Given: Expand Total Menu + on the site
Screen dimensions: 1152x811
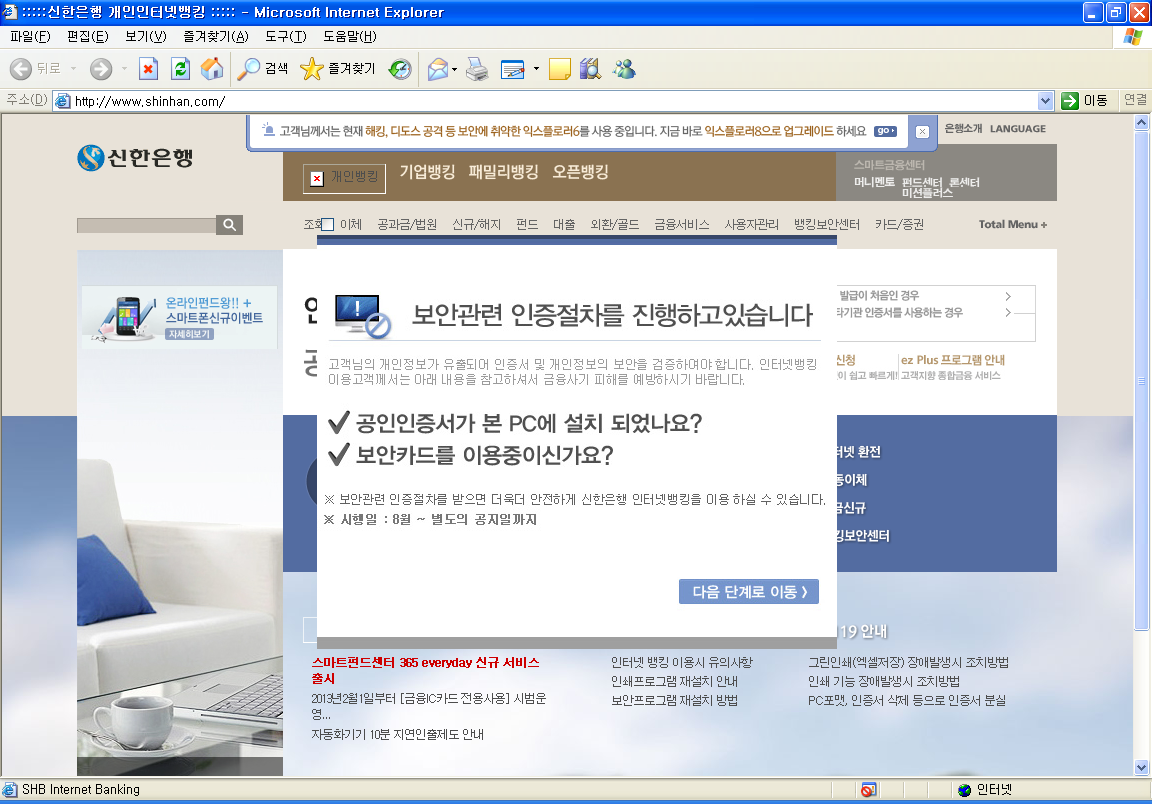Looking at the screenshot, I should pos(1012,224).
